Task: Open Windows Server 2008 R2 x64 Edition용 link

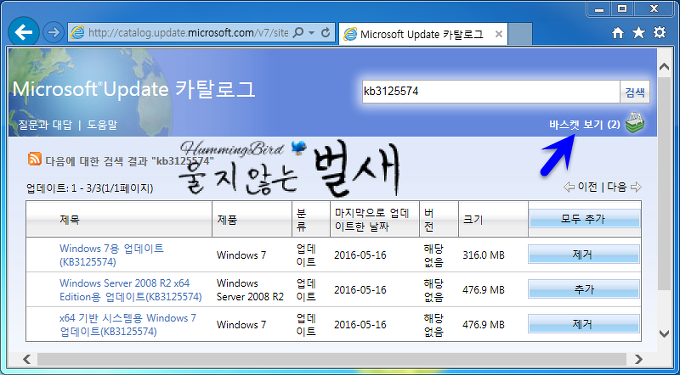Action: pos(131,290)
